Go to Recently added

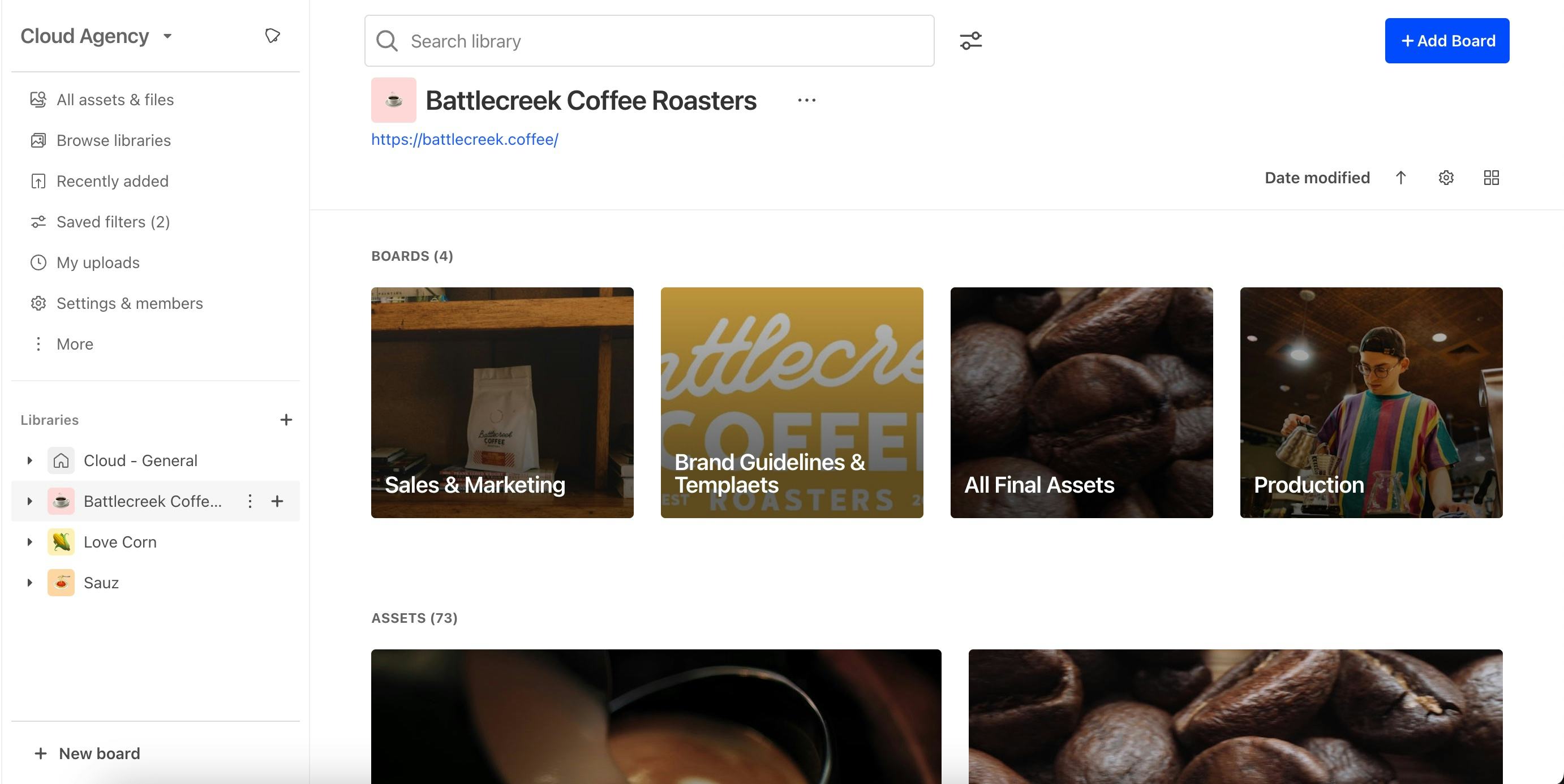[113, 182]
